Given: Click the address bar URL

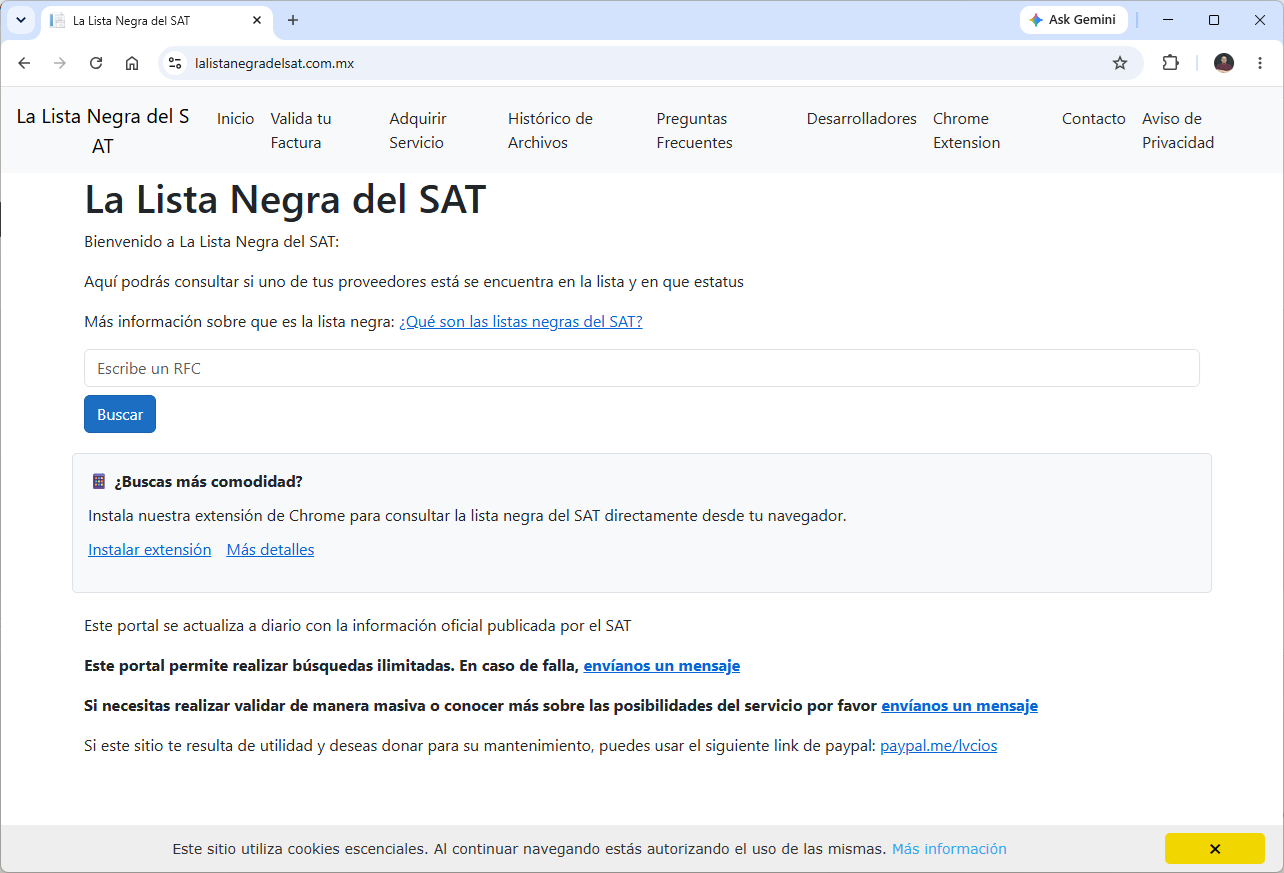Looking at the screenshot, I should pyautogui.click(x=274, y=63).
